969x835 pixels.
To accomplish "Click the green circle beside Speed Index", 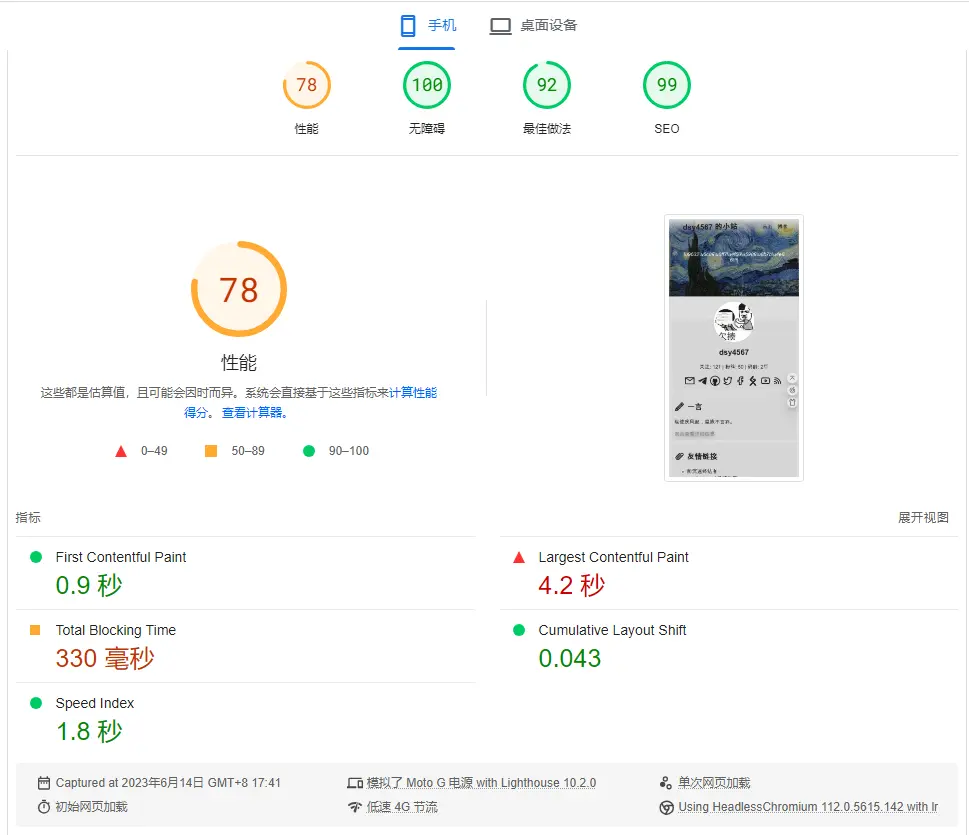I will coord(36,704).
